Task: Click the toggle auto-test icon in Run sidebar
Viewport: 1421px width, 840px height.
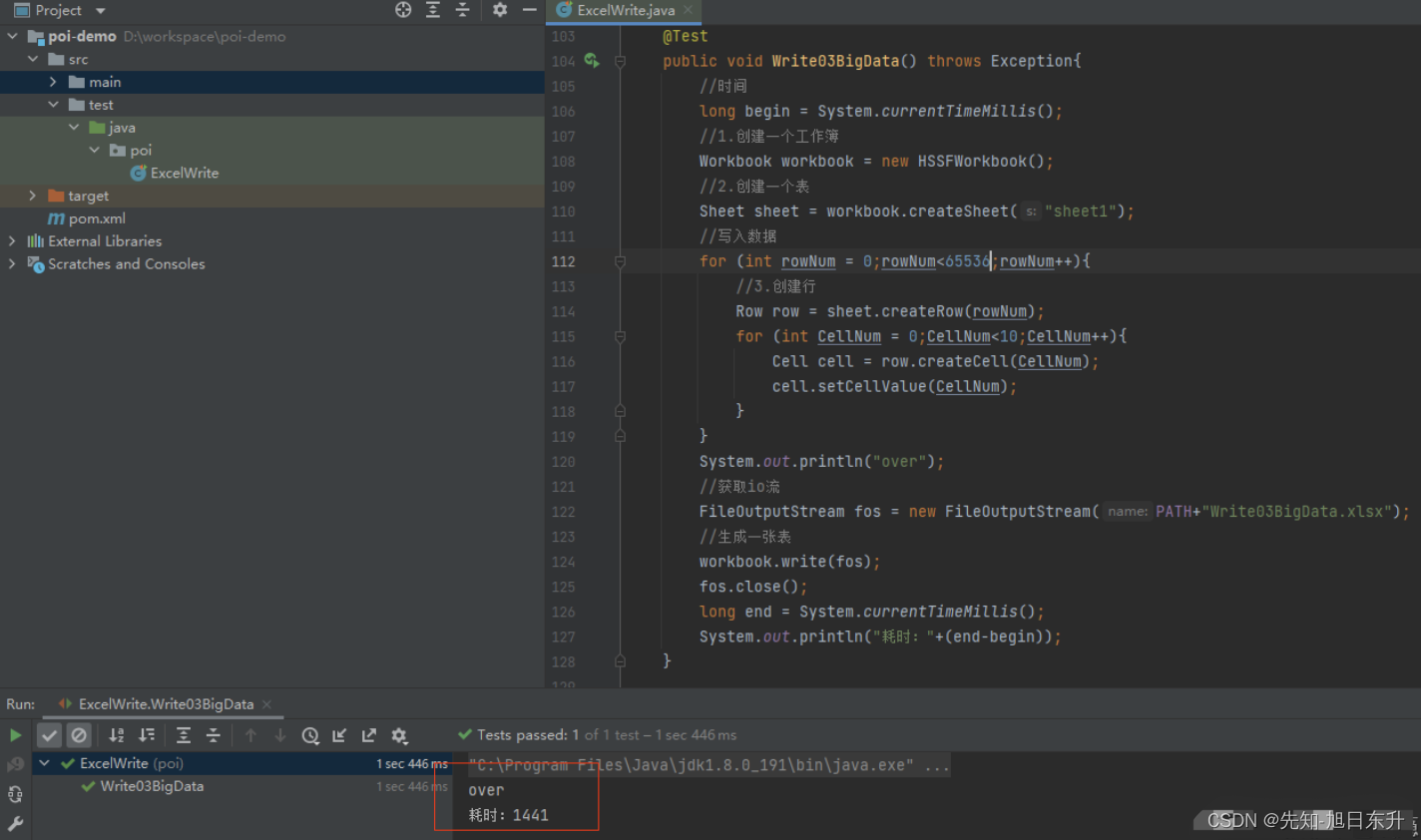Action: (15, 795)
